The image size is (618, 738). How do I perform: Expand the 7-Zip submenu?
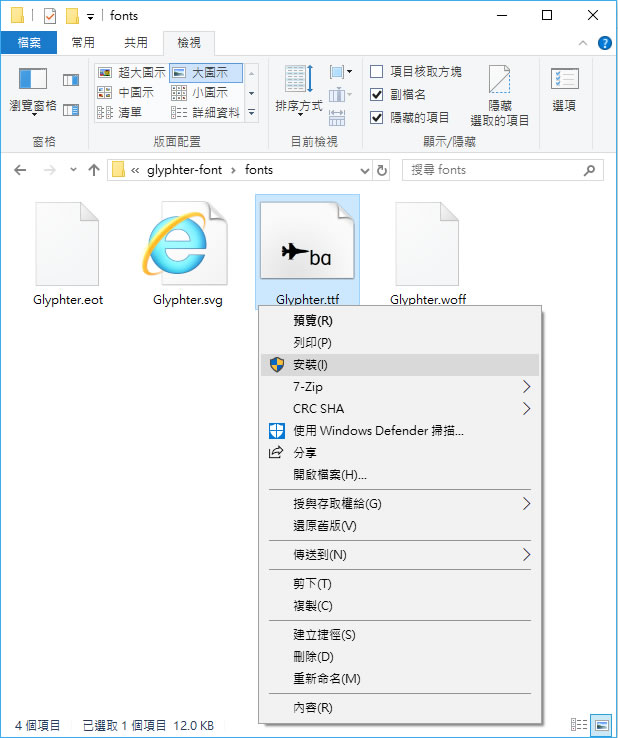click(x=400, y=387)
